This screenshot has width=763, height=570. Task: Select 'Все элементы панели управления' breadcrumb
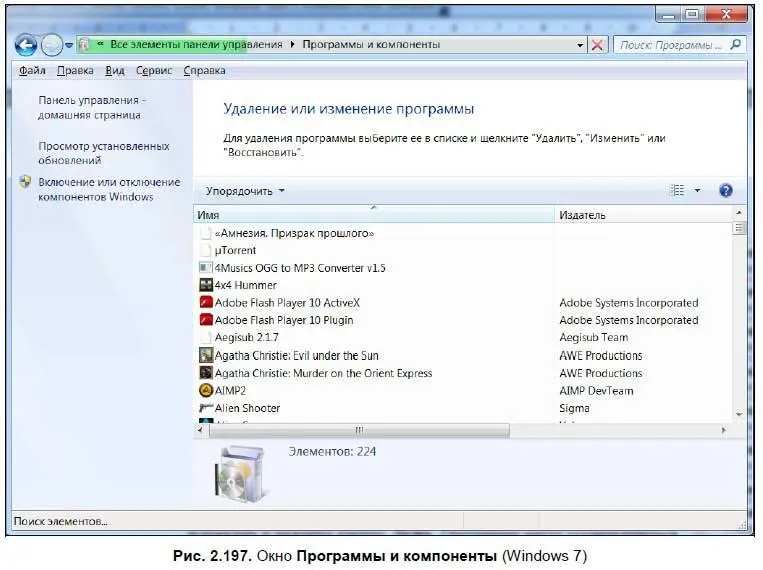(x=196, y=44)
